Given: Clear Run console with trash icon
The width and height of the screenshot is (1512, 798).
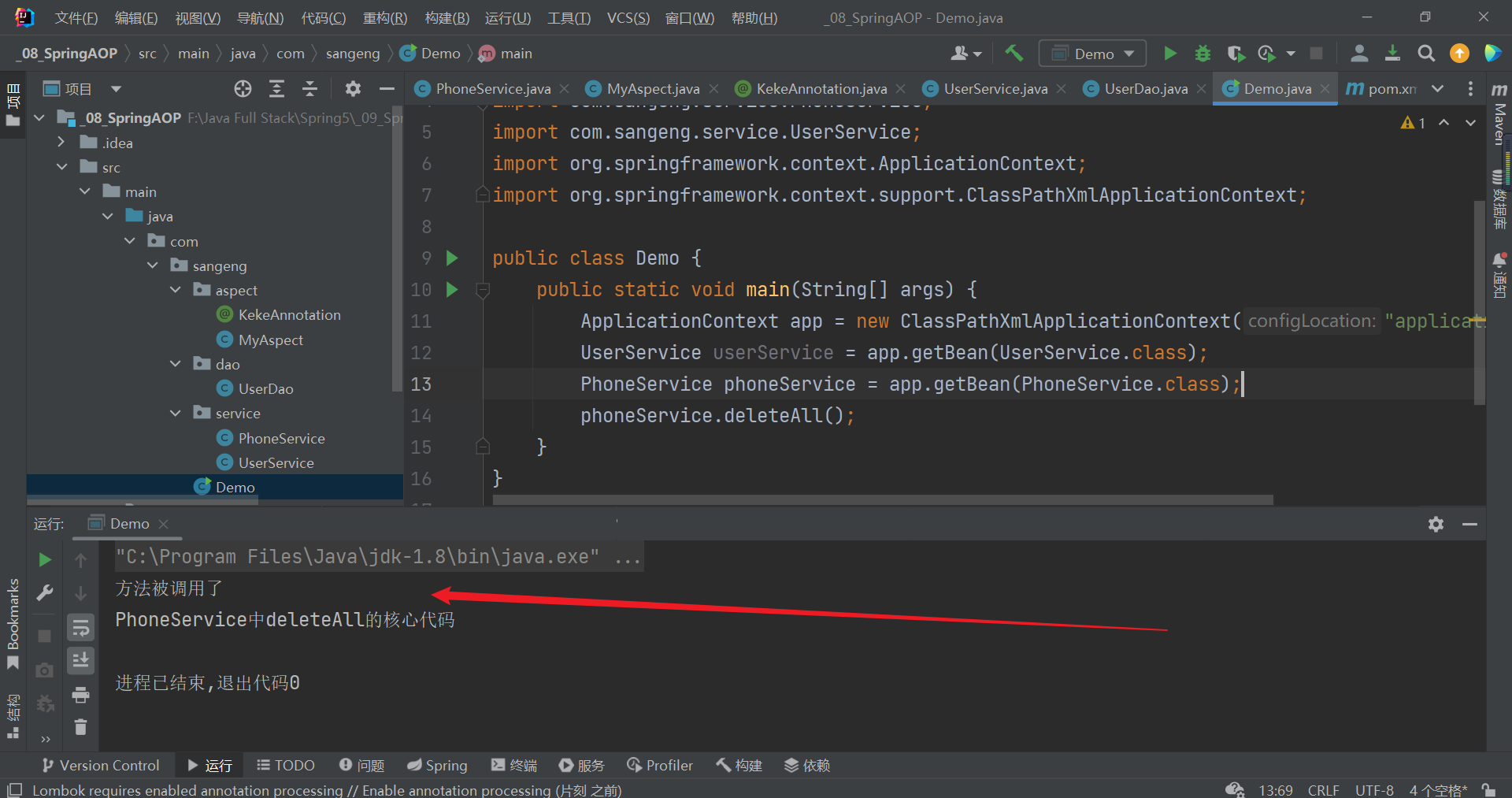Looking at the screenshot, I should point(80,726).
